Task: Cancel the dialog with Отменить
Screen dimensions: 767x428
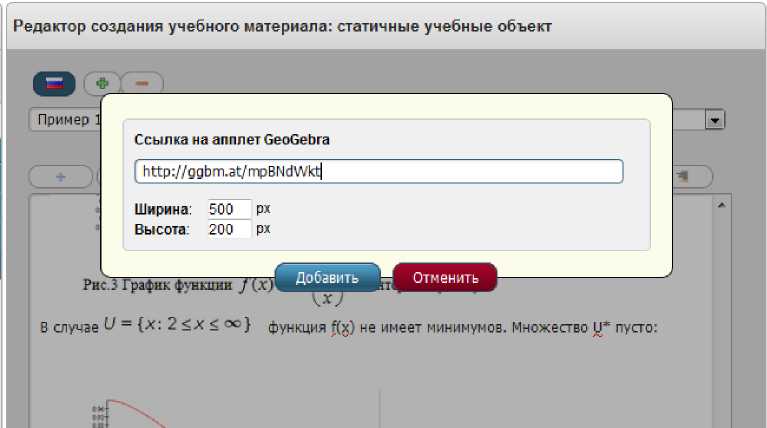Action: click(x=445, y=277)
